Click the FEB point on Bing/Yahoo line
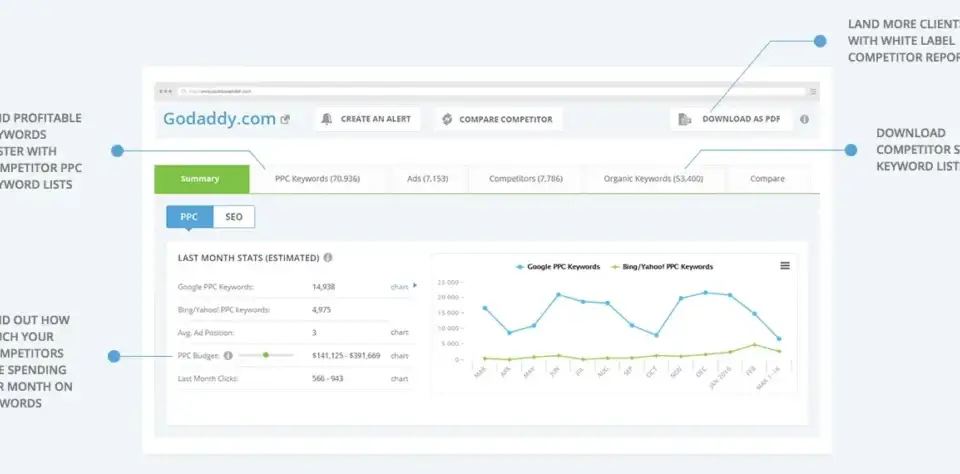Image resolution: width=960 pixels, height=474 pixels. pos(754,345)
